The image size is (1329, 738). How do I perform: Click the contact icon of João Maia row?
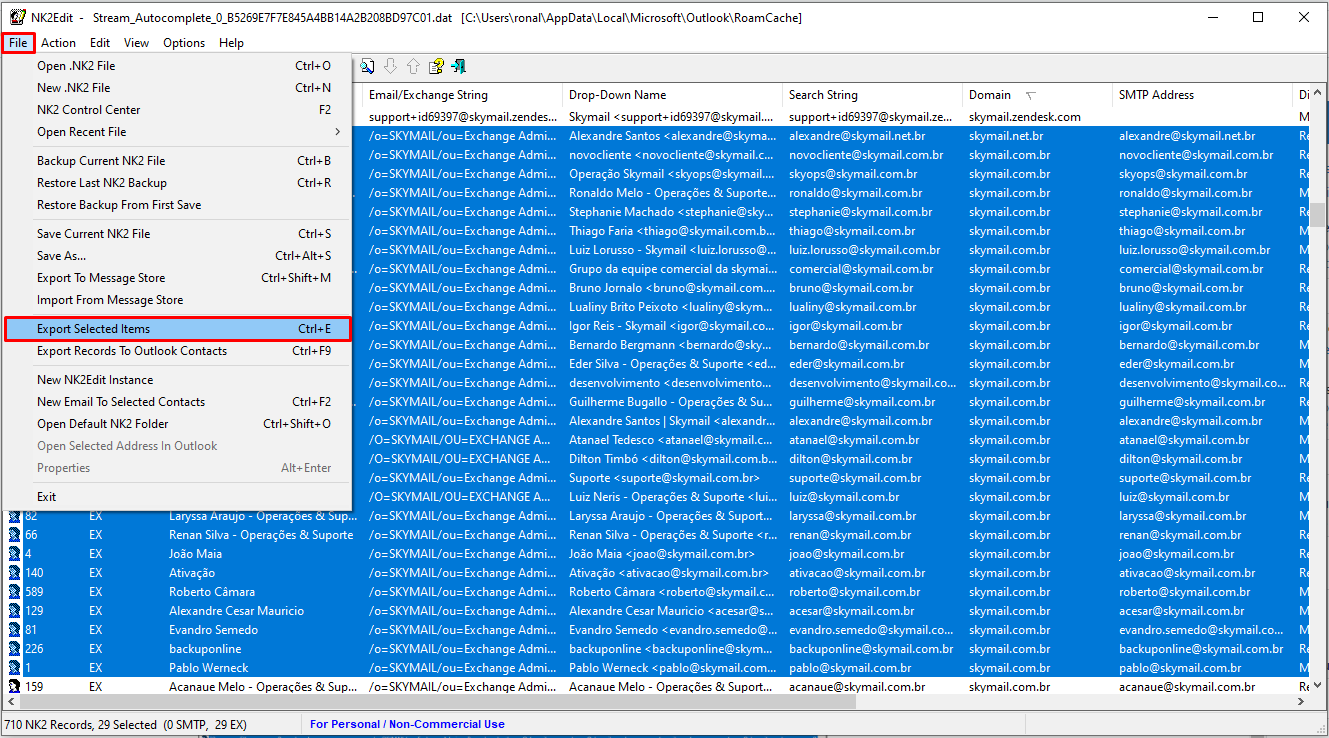[x=14, y=554]
